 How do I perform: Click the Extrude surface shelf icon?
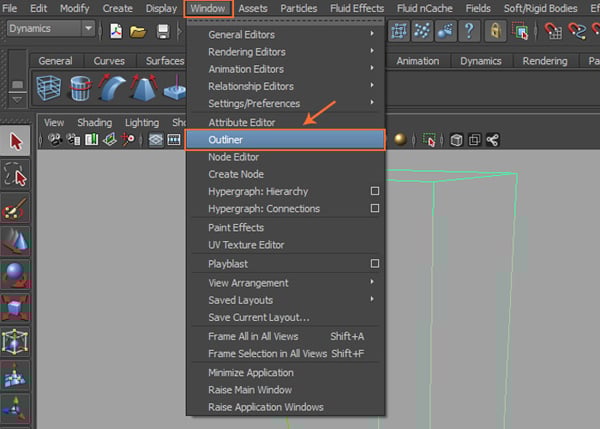click(144, 88)
